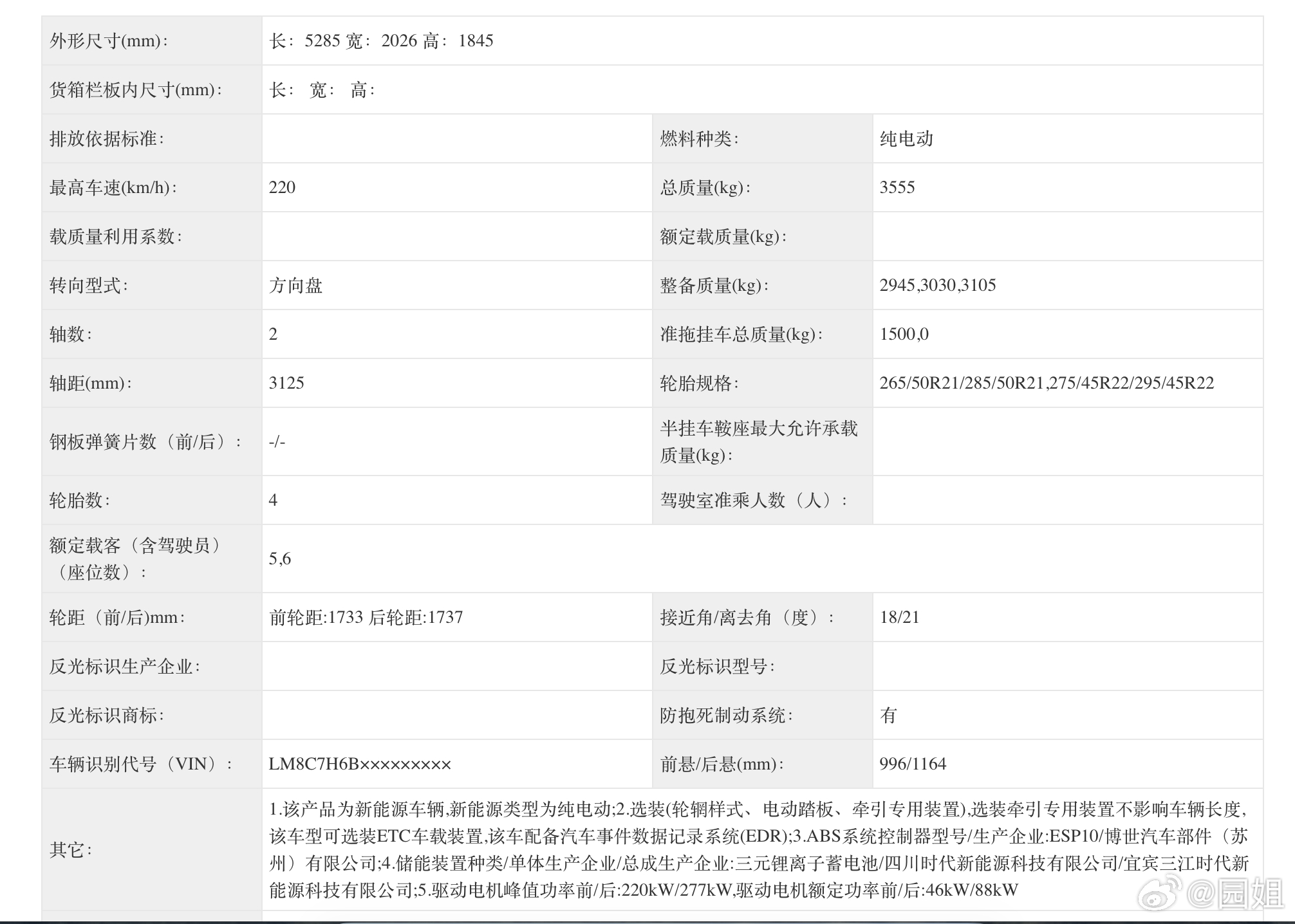Click the 最高车速 value 220
The width and height of the screenshot is (1295, 924).
[x=282, y=188]
